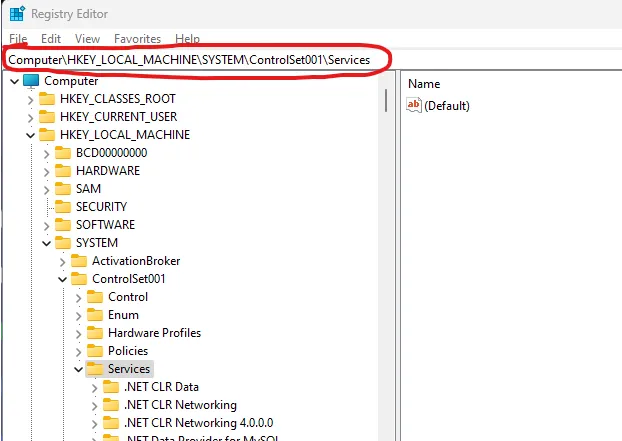Expand the .NET CLR Networking key
Screen dimensions: 622x441
coord(94,405)
